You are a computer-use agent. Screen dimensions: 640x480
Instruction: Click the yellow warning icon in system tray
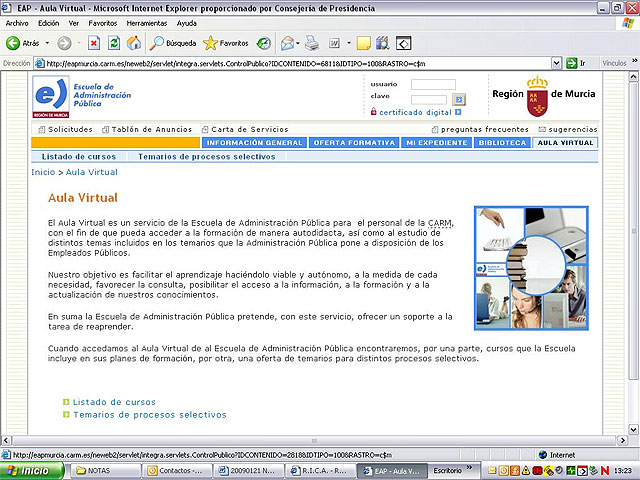[526, 471]
